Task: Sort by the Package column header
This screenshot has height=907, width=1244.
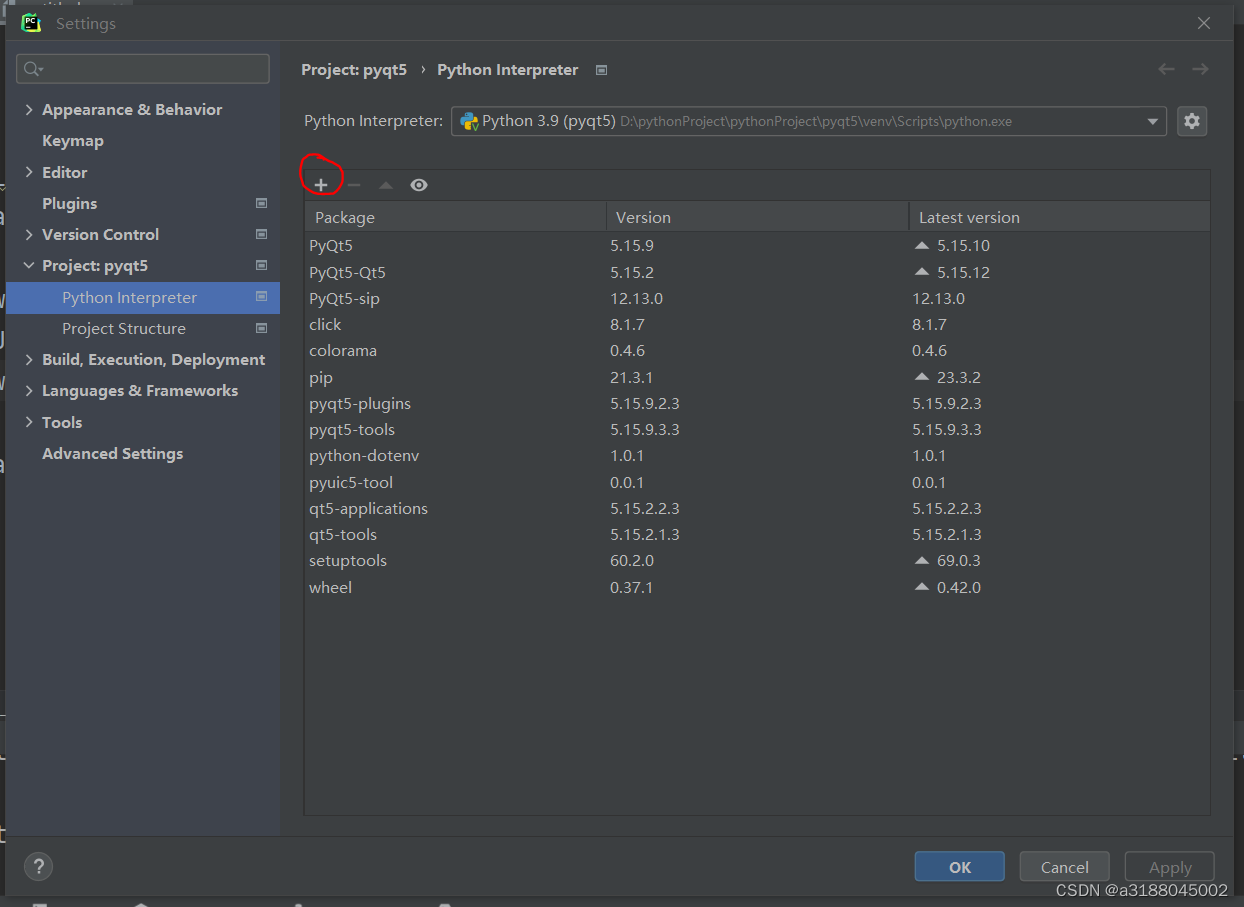Action: (x=456, y=217)
